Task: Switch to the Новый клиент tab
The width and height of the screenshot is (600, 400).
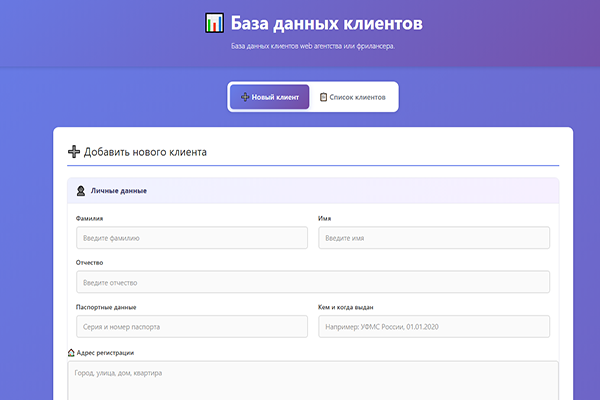Action: tap(269, 97)
